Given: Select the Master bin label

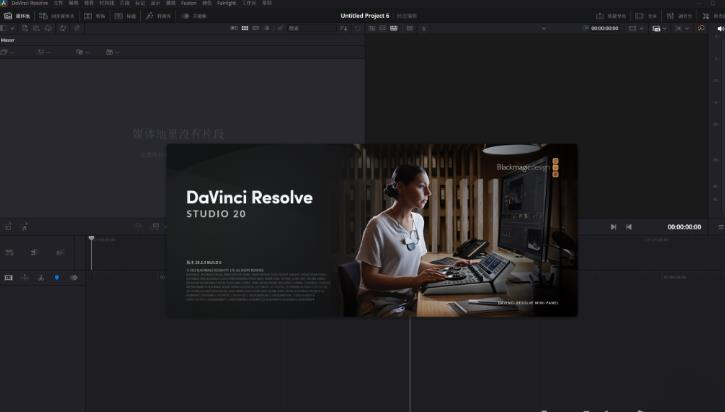Looking at the screenshot, I should click(8, 40).
